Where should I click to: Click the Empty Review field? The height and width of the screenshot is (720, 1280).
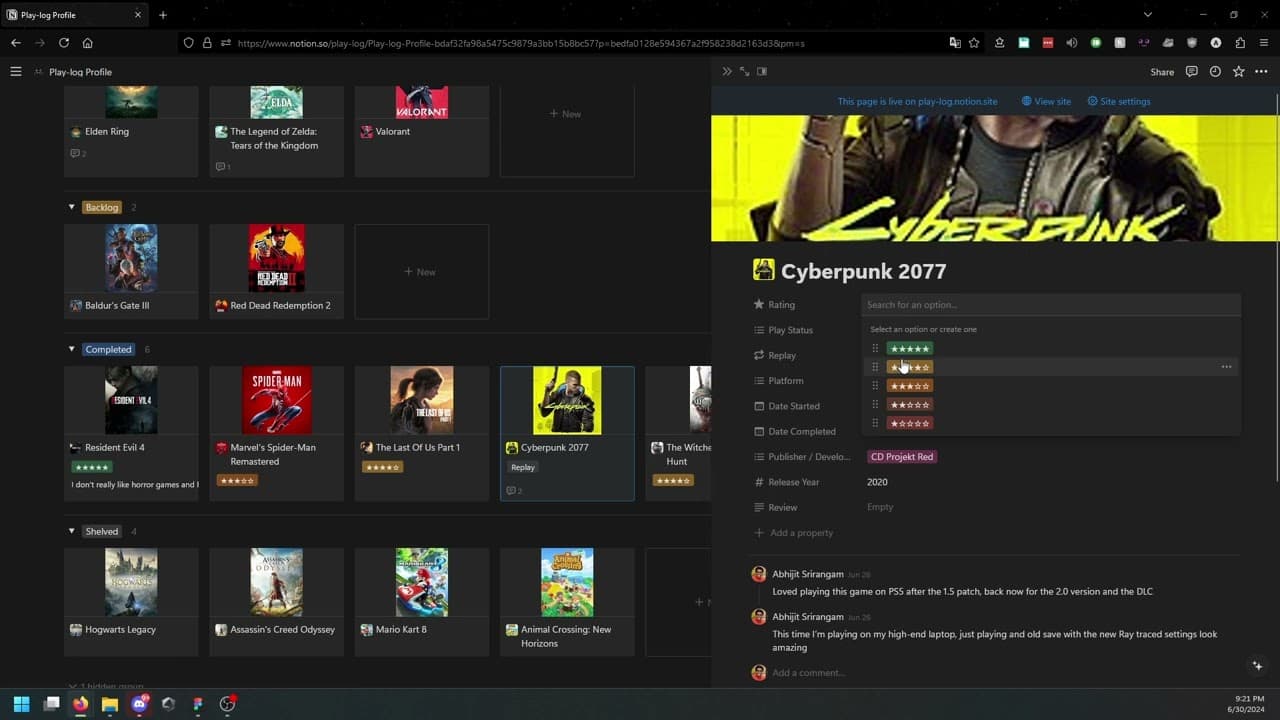(x=880, y=507)
